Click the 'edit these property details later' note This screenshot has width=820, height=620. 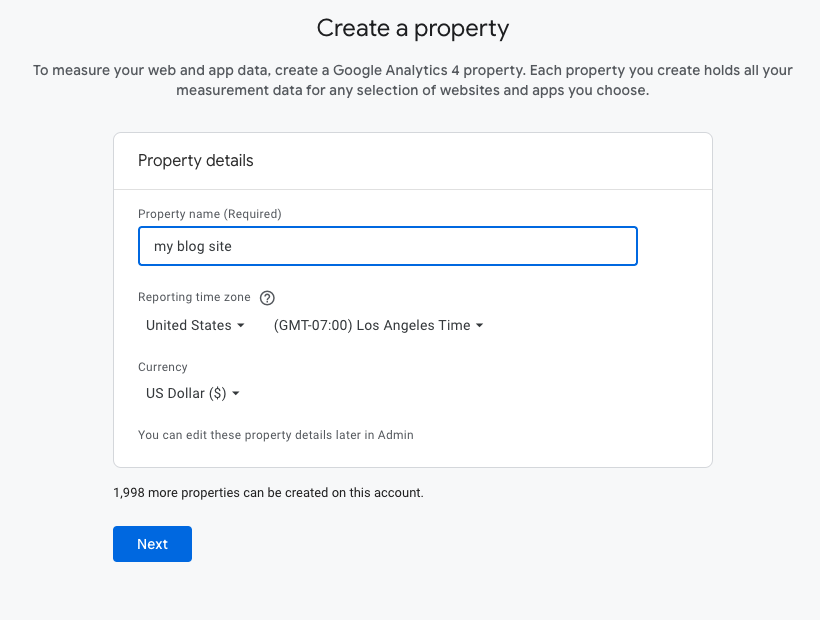[x=275, y=435]
